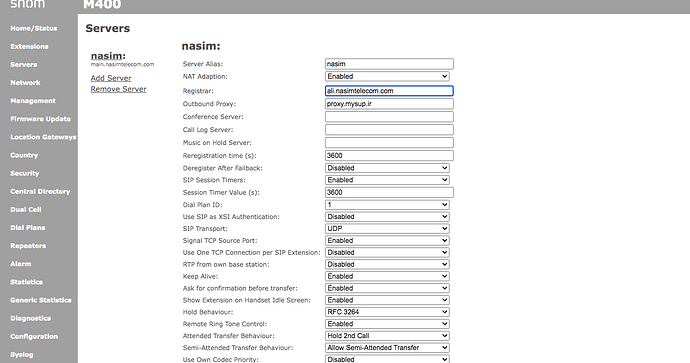Open Attended Transfer Behaviour dropdown
Image resolution: width=690 pixels, height=363 pixels.
point(387,335)
